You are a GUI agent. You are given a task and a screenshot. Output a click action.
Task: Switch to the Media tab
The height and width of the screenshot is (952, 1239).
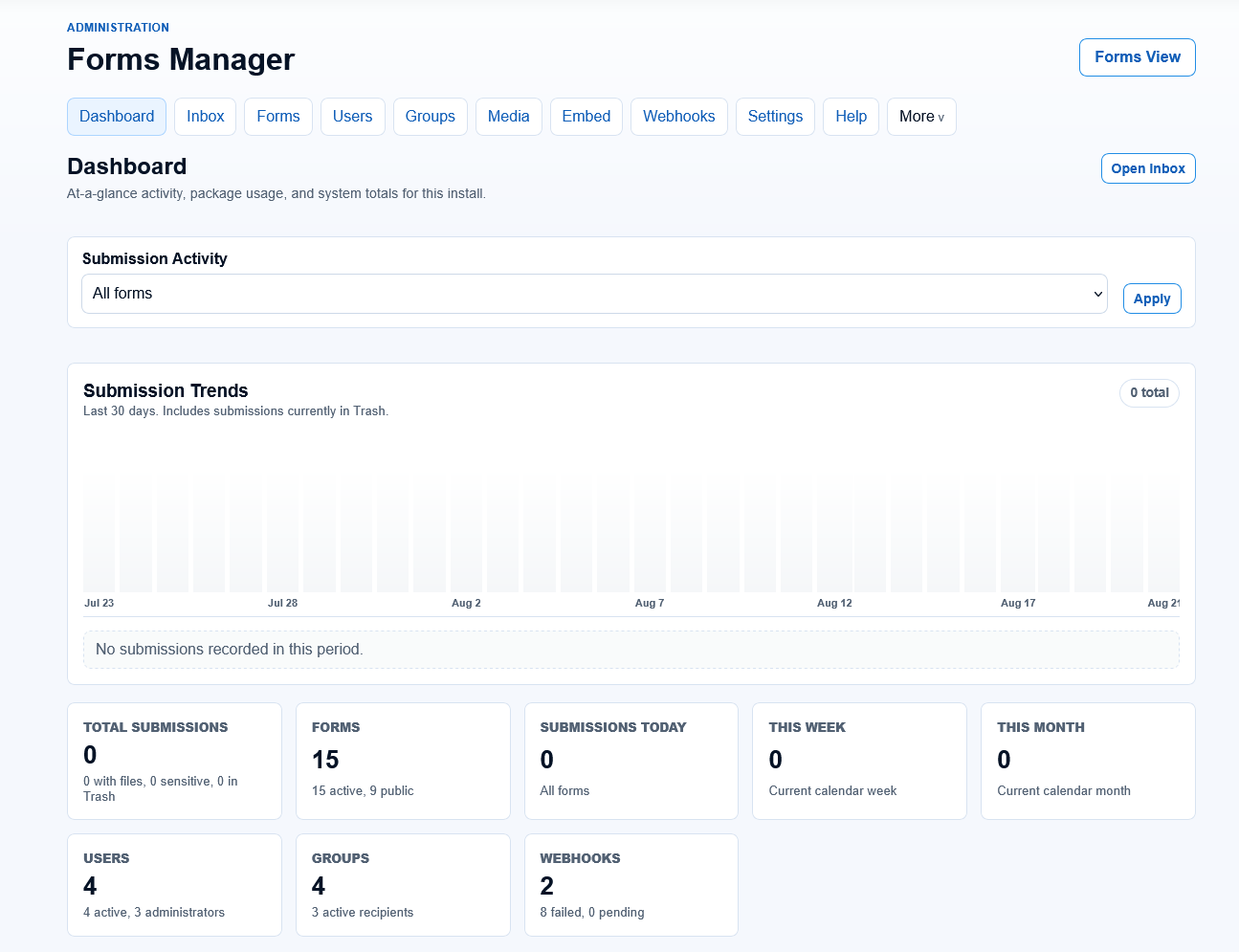(x=509, y=117)
